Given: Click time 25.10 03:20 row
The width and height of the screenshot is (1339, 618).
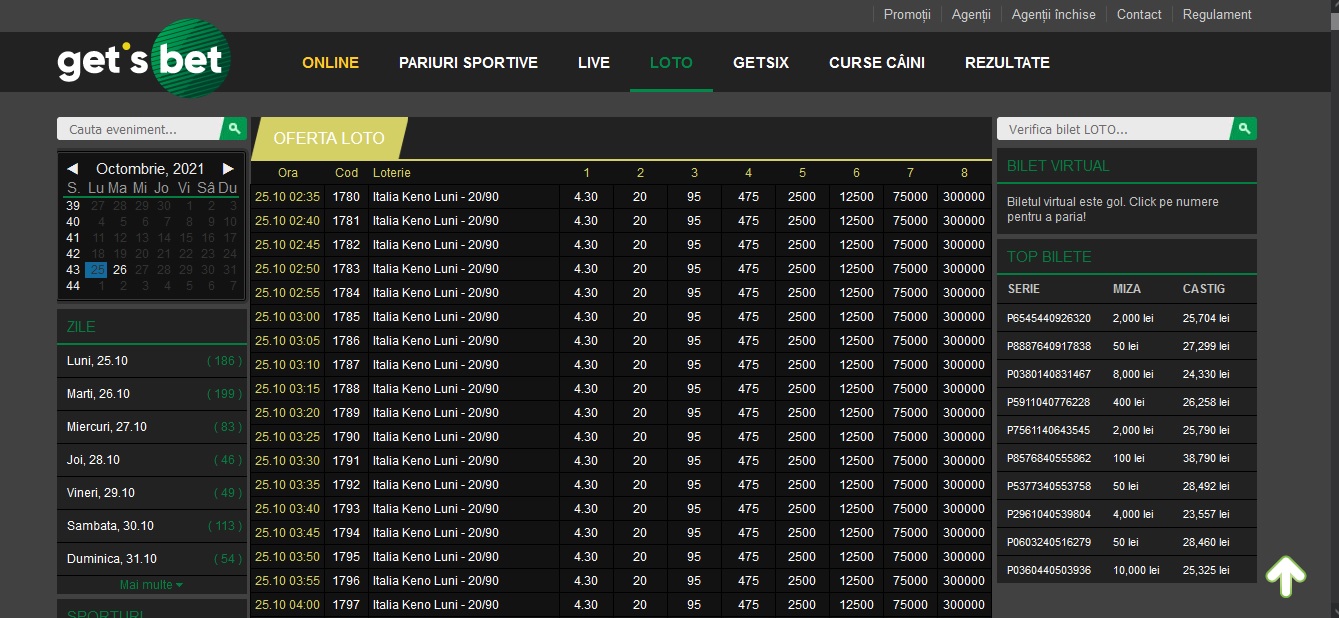Looking at the screenshot, I should 288,413.
